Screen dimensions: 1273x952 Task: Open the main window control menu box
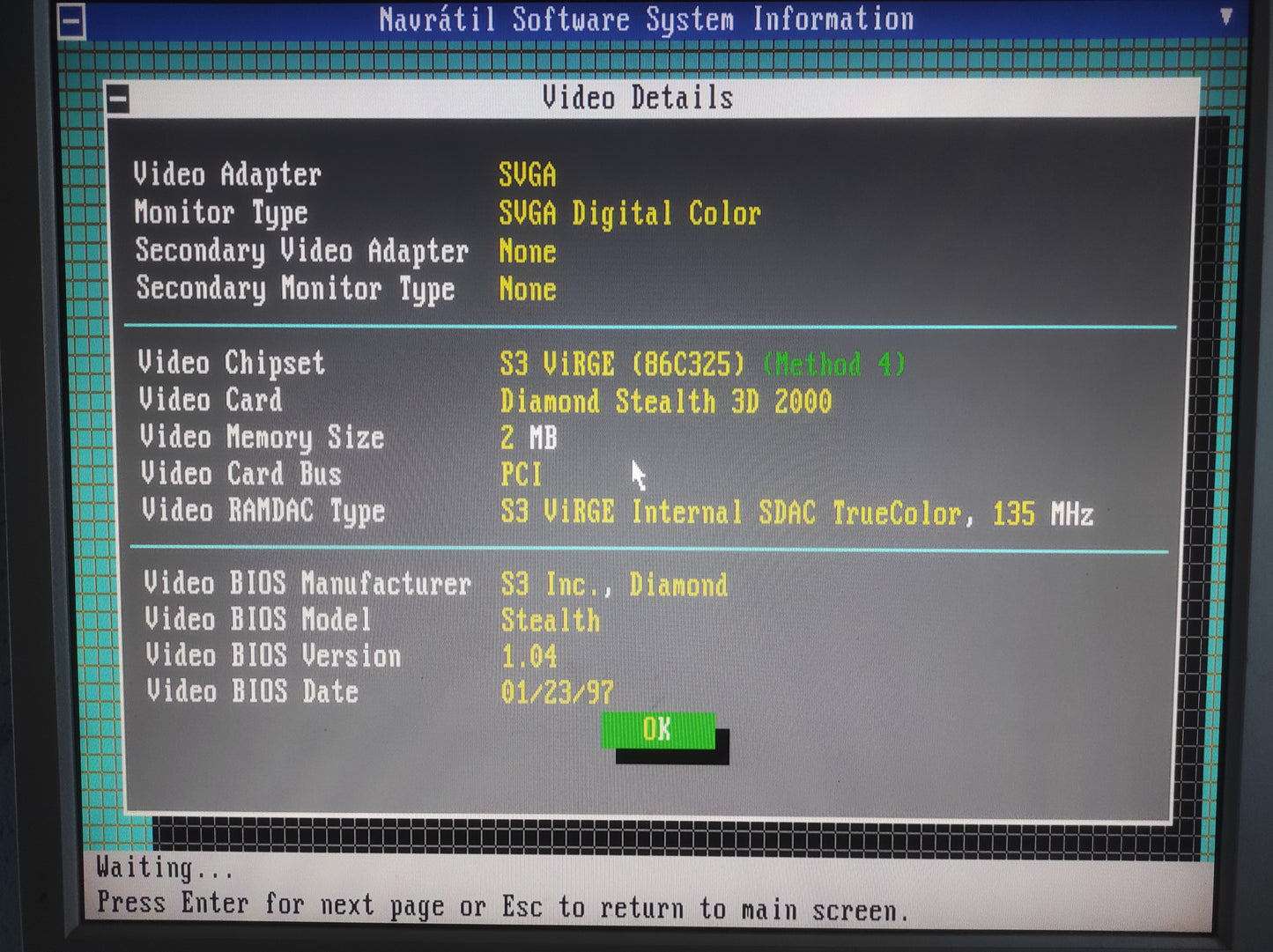pos(71,21)
